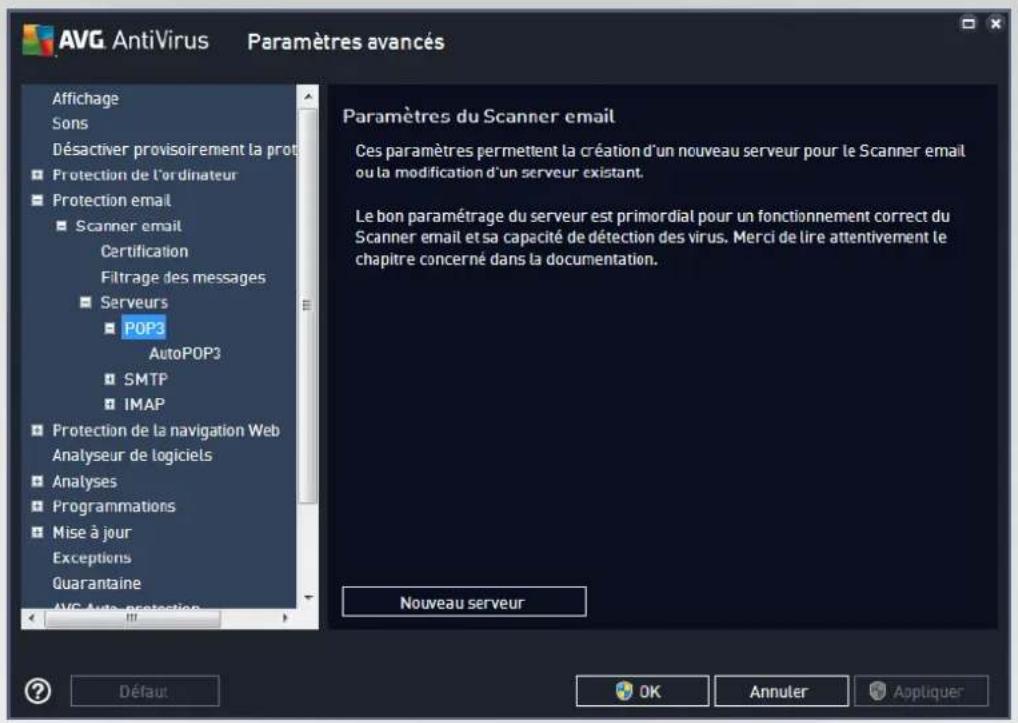Viewport: 1018px width, 723px height.
Task: Click the tree scrollbar up arrow
Action: pos(308,97)
